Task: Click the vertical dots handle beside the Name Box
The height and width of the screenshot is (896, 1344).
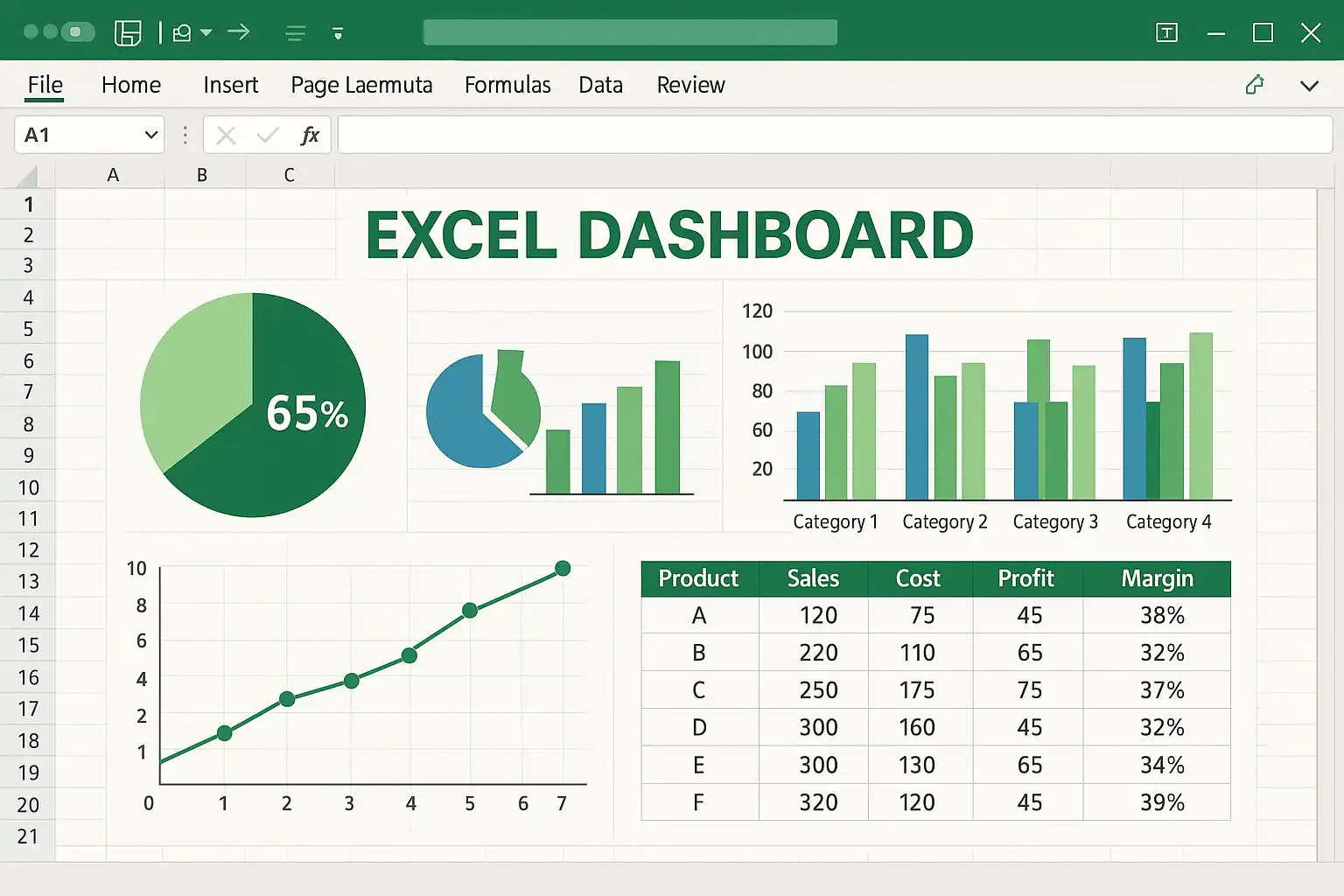Action: pyautogui.click(x=185, y=135)
